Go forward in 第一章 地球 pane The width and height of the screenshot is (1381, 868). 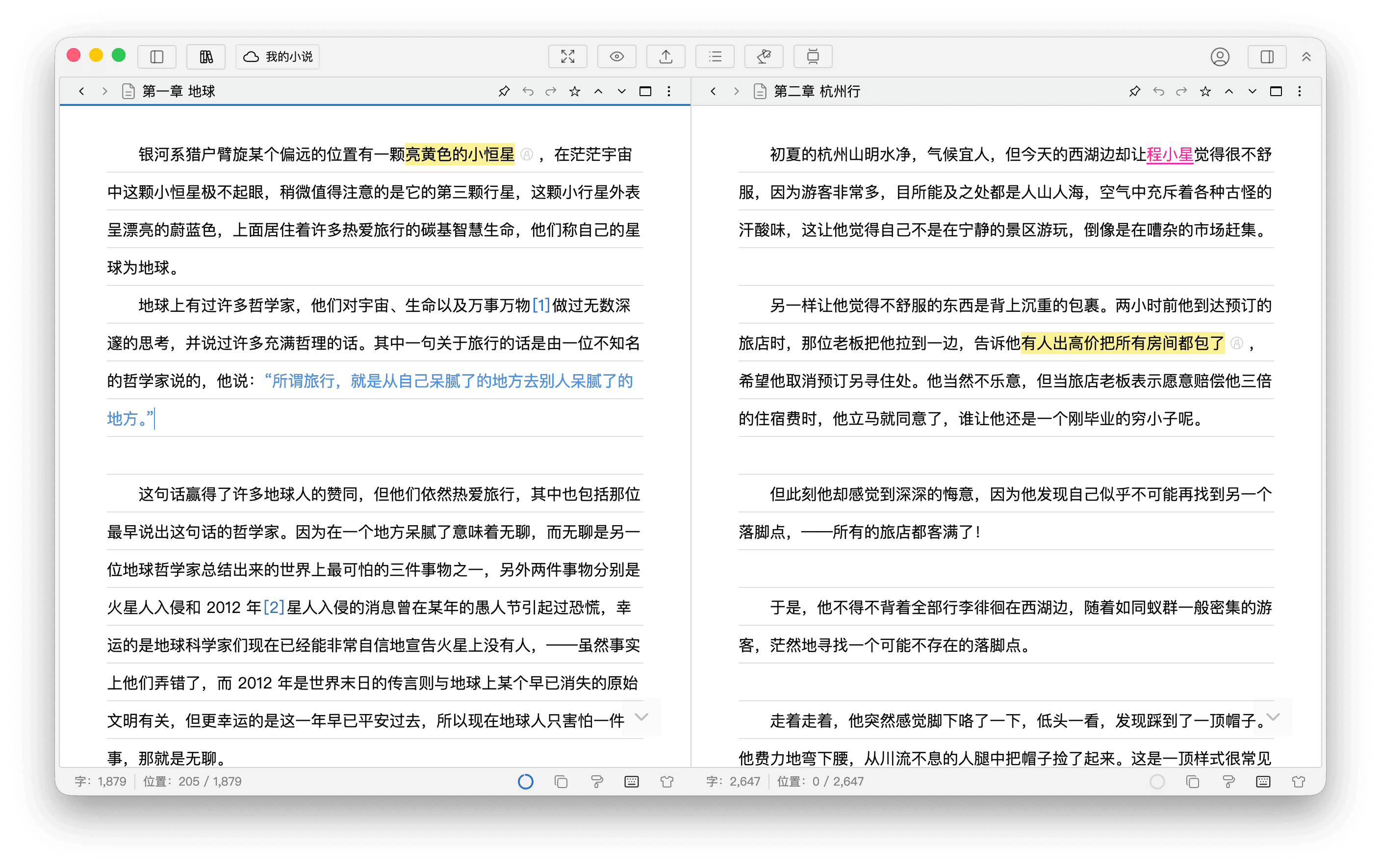(x=104, y=91)
